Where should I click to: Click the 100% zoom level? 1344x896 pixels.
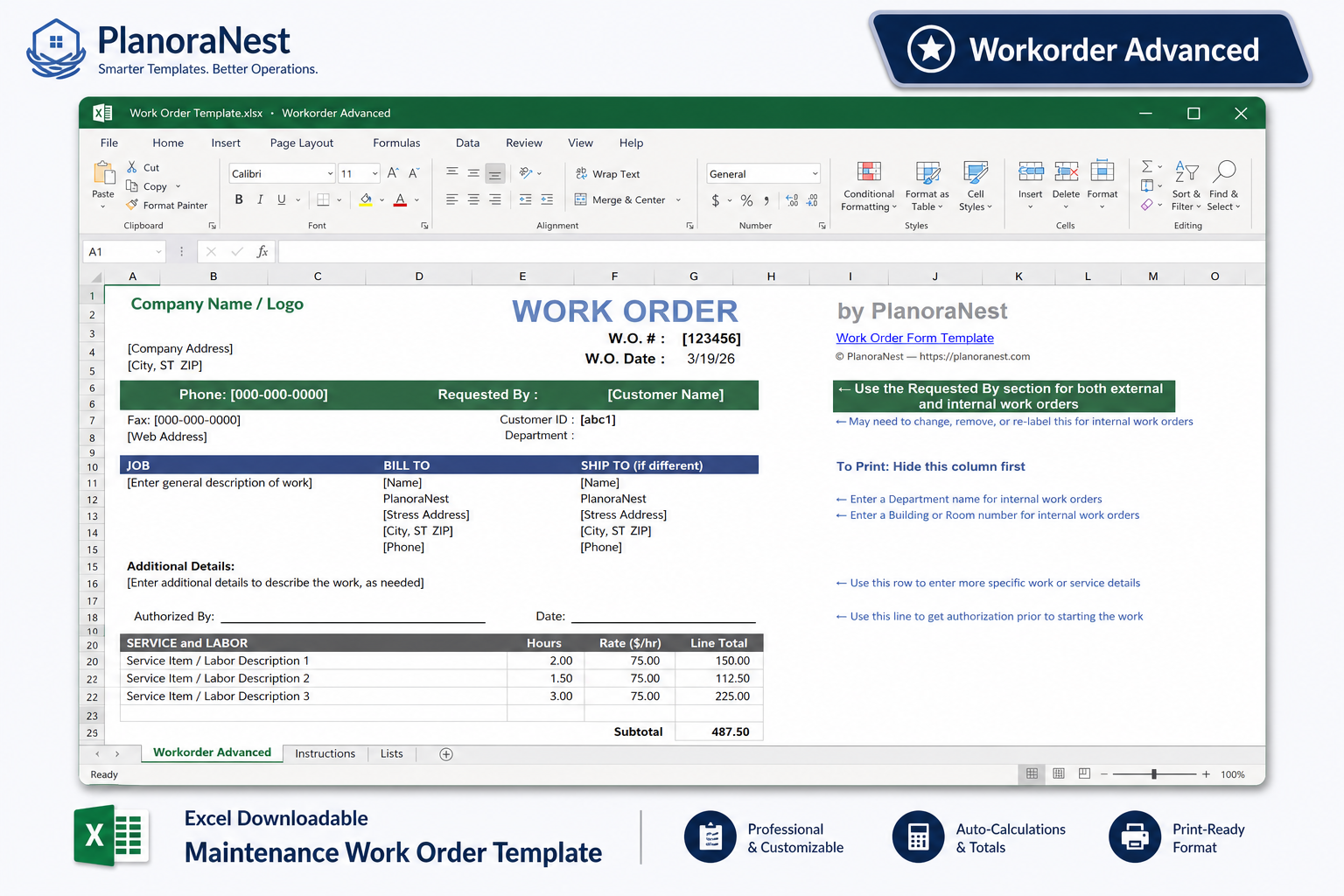[1233, 774]
